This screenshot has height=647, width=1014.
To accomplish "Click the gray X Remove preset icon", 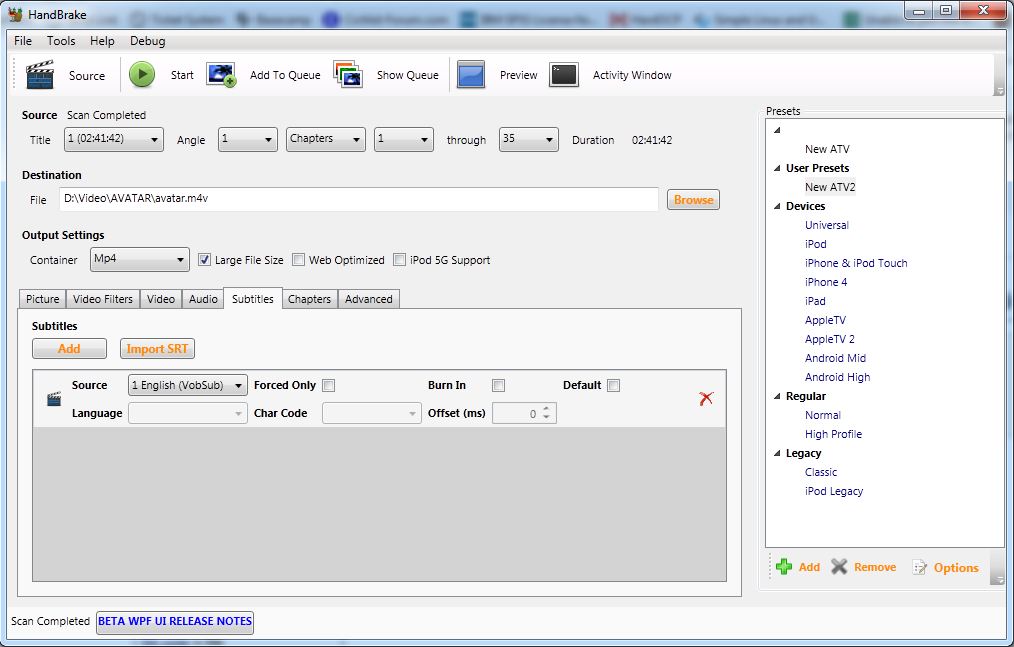I will (x=839, y=567).
